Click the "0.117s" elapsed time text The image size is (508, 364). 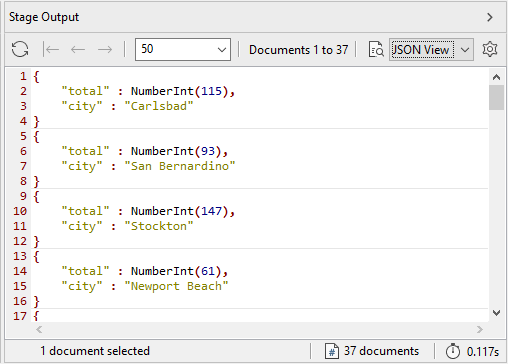483,352
